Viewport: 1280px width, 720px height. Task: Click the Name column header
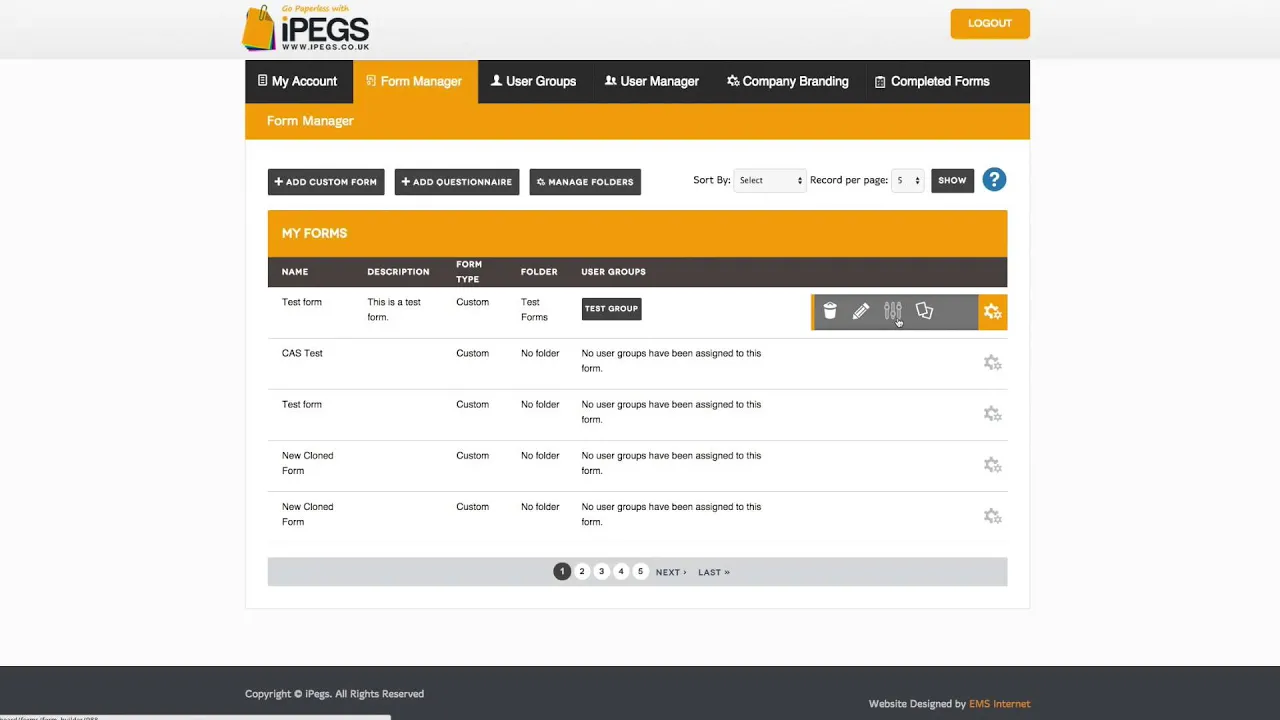coord(295,272)
